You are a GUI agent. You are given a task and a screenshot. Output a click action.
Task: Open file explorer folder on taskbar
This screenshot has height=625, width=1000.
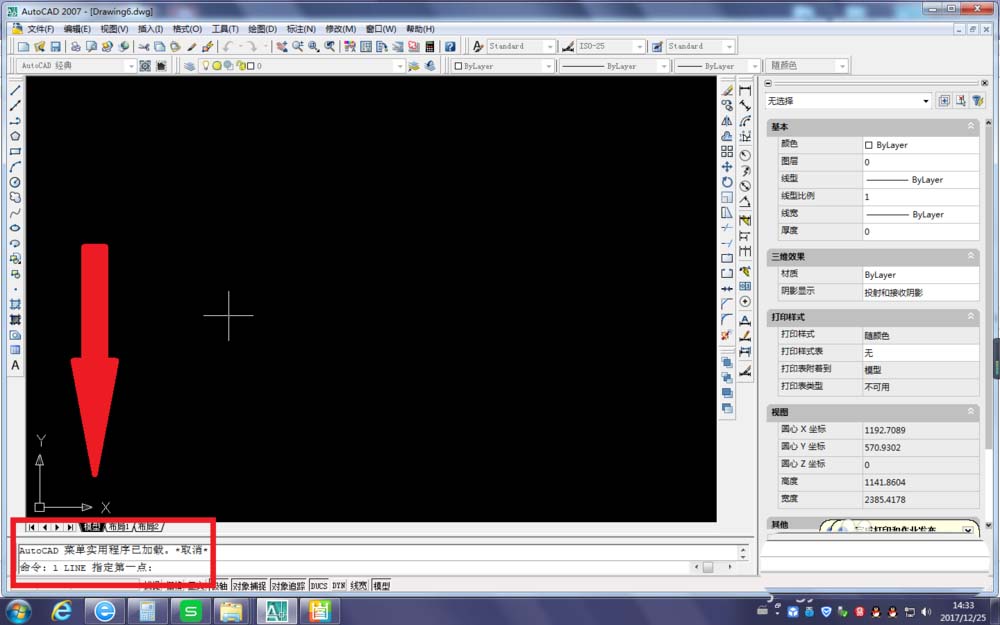(x=231, y=611)
